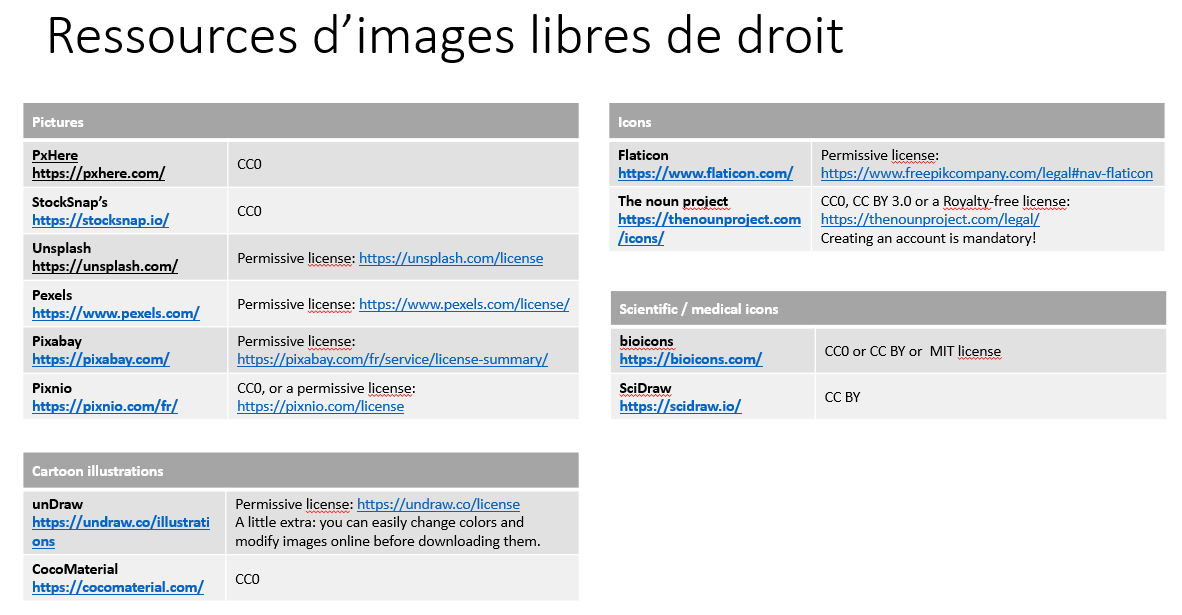Image resolution: width=1182 pixels, height=615 pixels.
Task: Select the 'Flaticon' name text
Action: pos(643,155)
